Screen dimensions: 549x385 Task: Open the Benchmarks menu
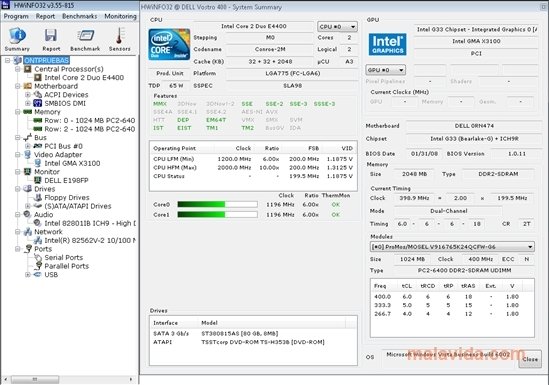click(79, 16)
